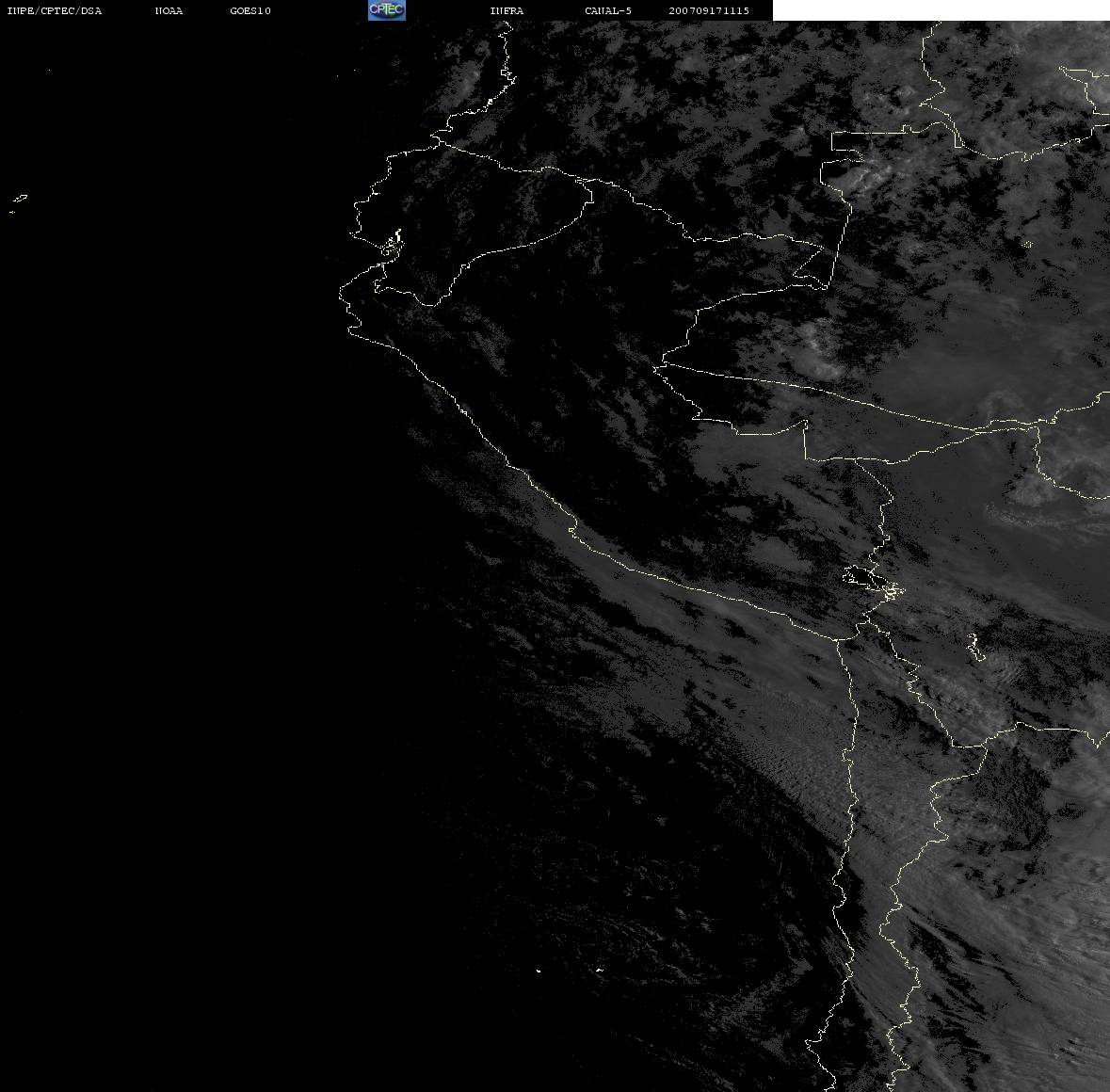The image size is (1110, 1092).
Task: Click the CANAL-5 channel label
Action: [608, 10]
